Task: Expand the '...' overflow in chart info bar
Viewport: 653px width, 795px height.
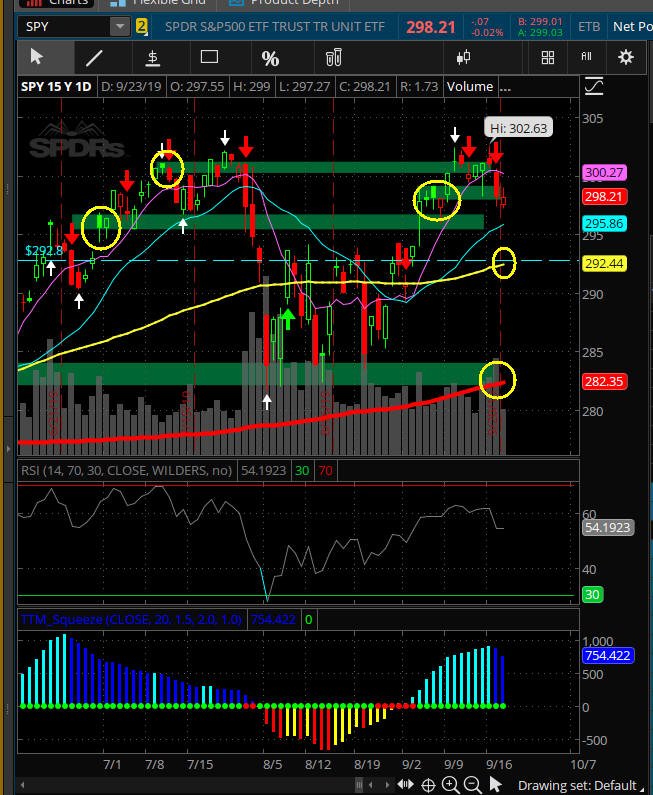Action: 505,87
